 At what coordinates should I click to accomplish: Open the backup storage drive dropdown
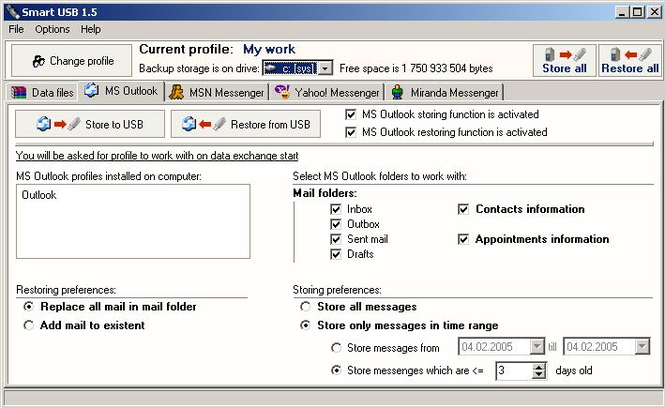325,68
